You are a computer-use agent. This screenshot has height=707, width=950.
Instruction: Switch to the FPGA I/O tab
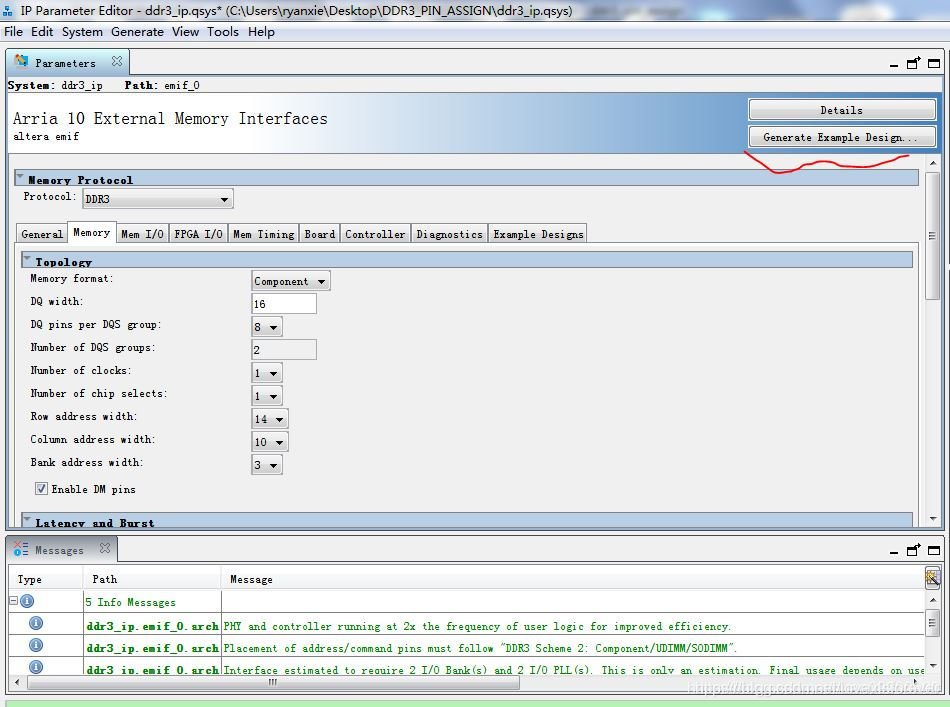coord(198,234)
